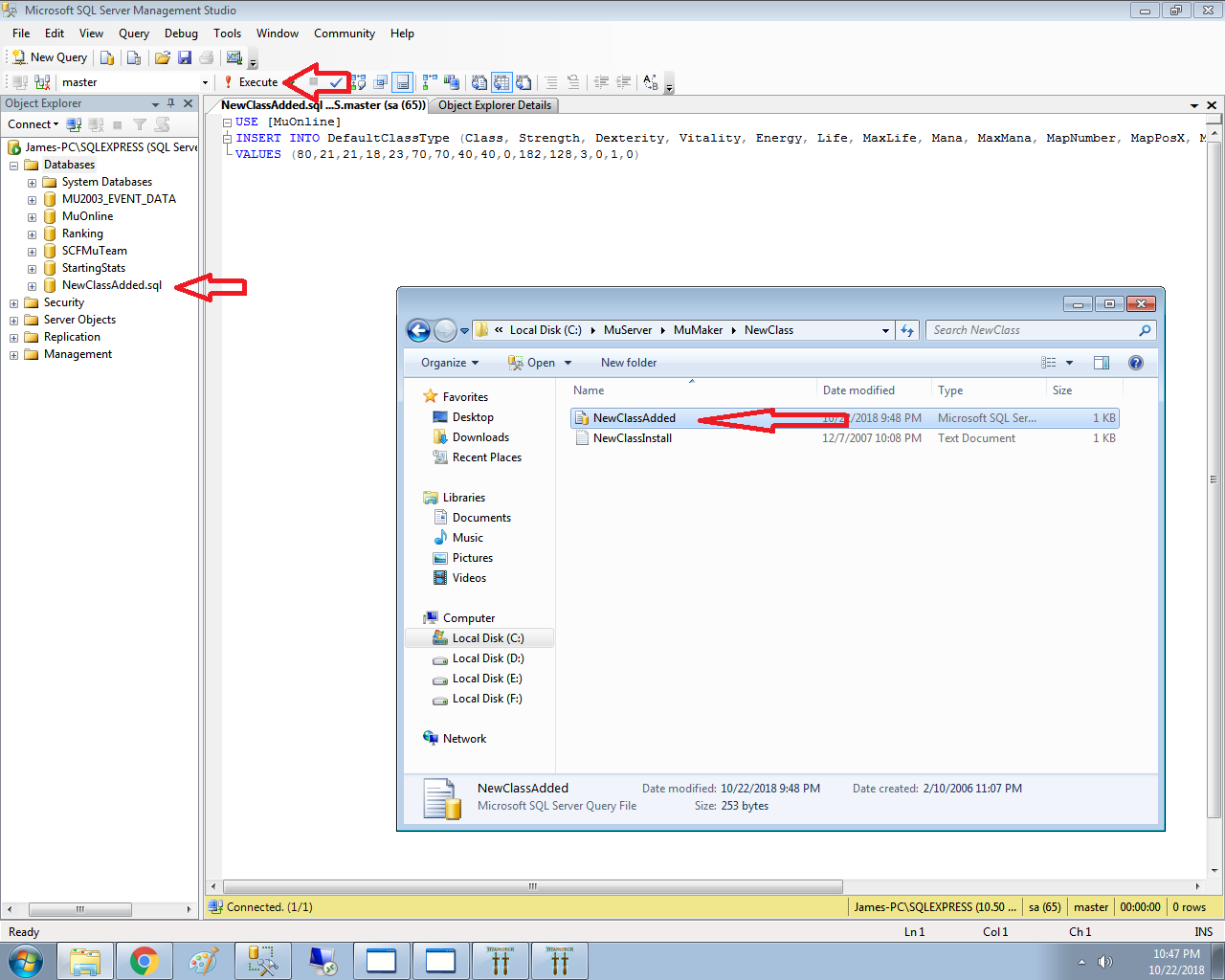Image resolution: width=1225 pixels, height=980 pixels.
Task: Open the Debug menu
Action: [181, 33]
